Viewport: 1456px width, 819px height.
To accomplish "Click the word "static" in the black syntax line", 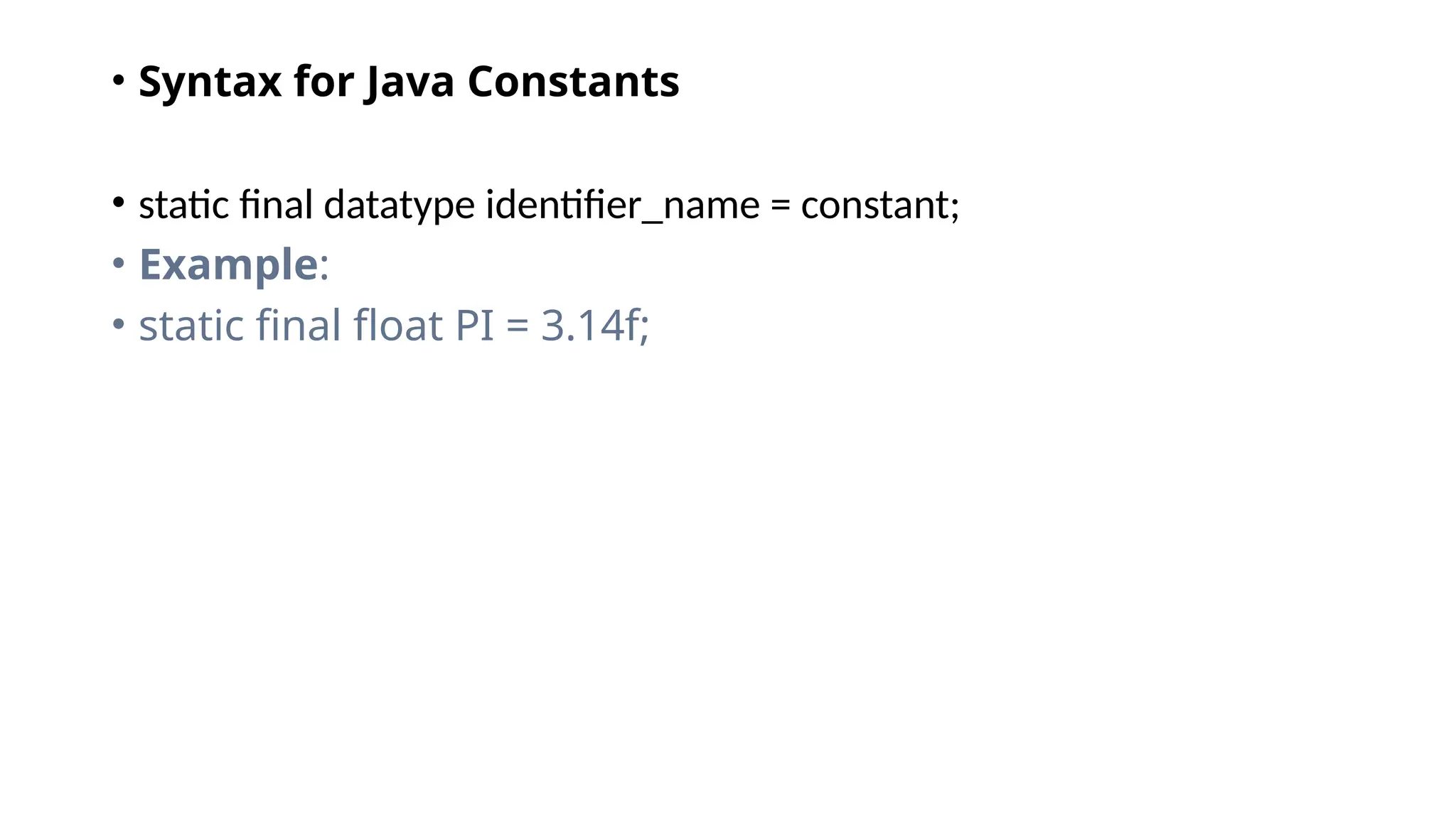I will coord(184,205).
